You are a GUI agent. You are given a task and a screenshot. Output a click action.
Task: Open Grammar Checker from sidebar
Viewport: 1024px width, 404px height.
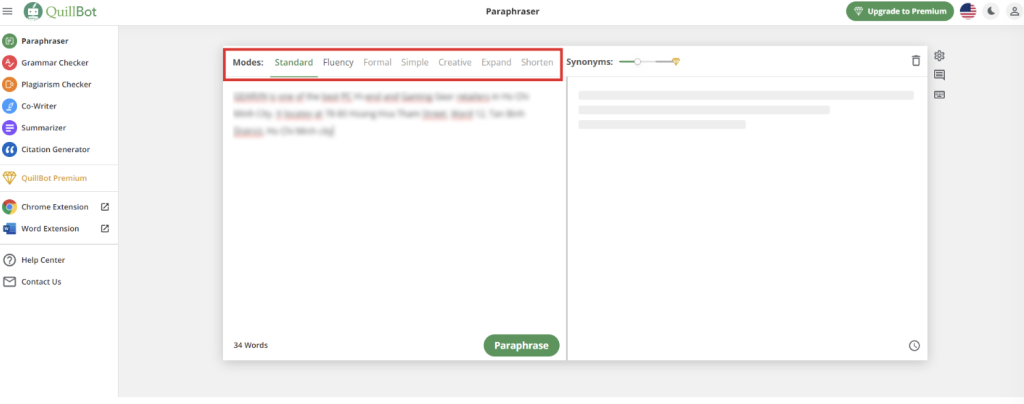[55, 63]
